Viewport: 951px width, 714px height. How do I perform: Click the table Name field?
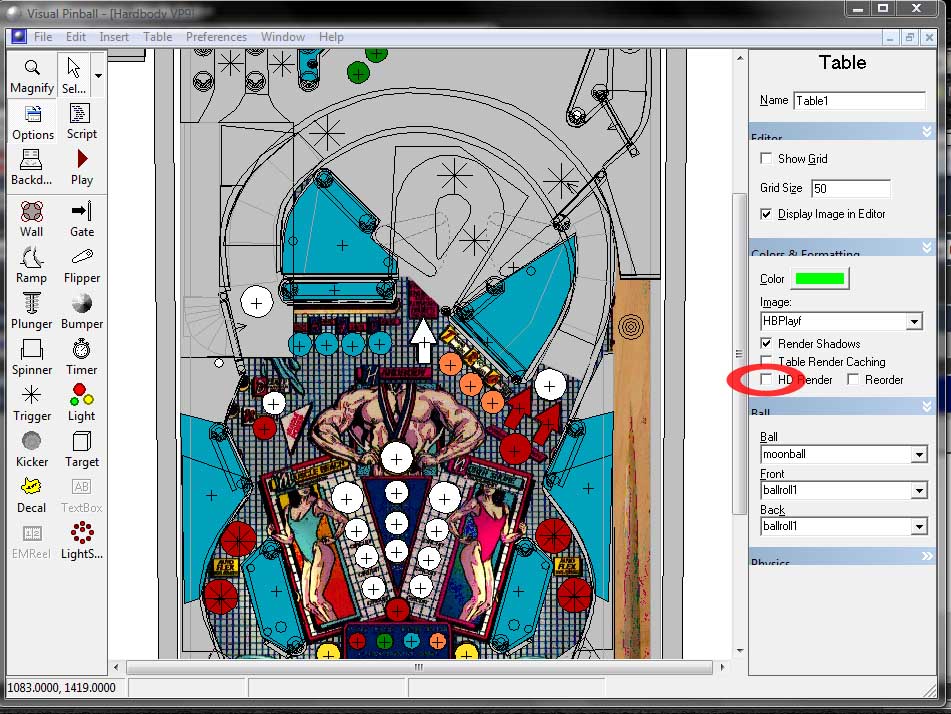[859, 101]
